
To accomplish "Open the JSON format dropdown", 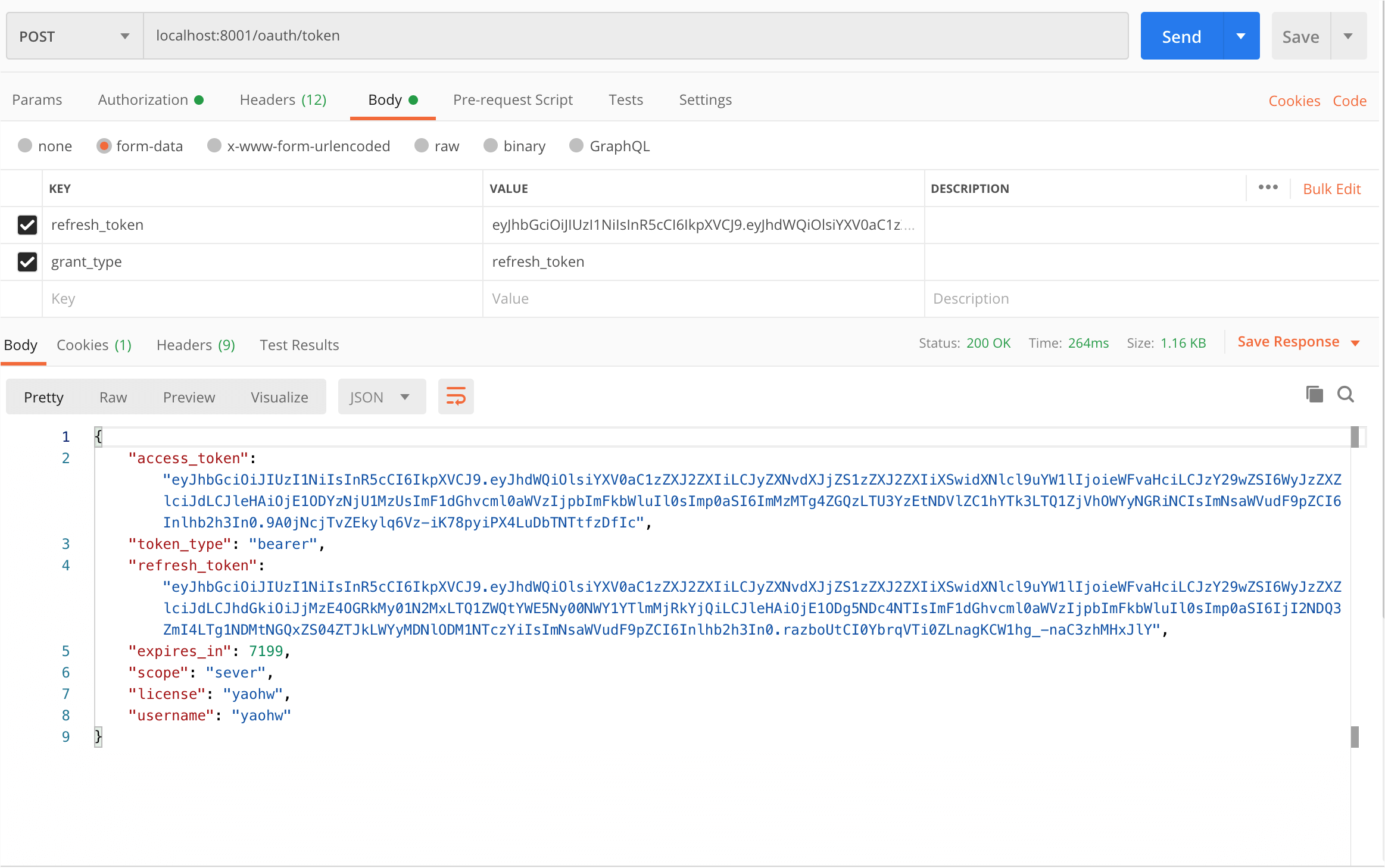I will coord(381,397).
